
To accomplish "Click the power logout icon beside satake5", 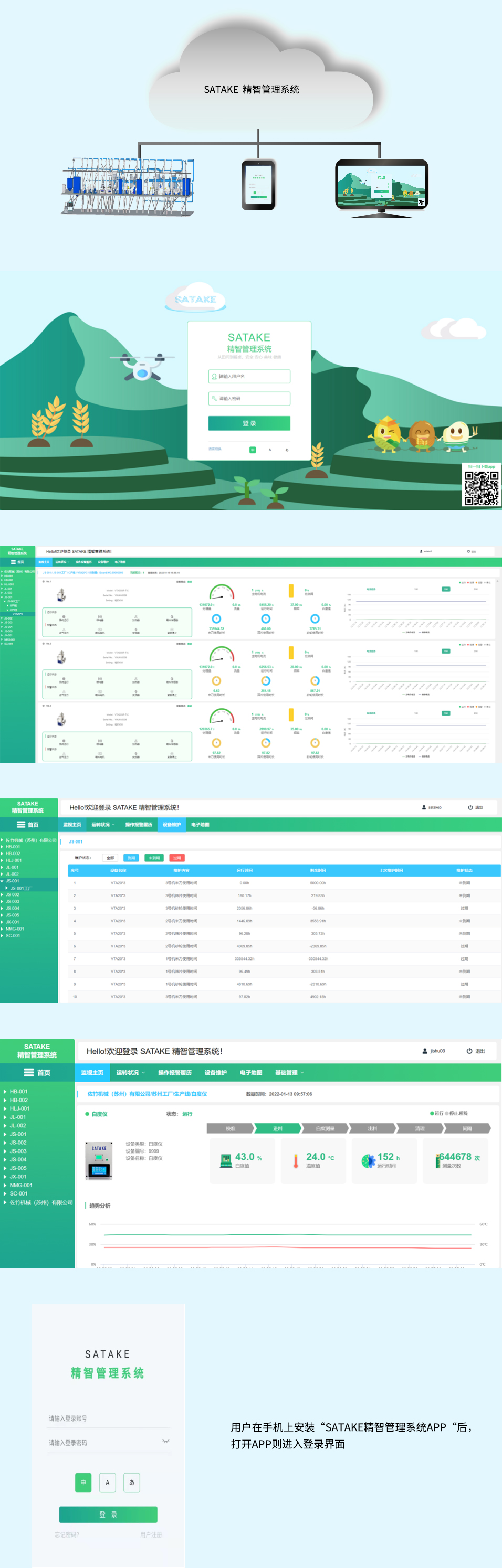I will 470,808.
